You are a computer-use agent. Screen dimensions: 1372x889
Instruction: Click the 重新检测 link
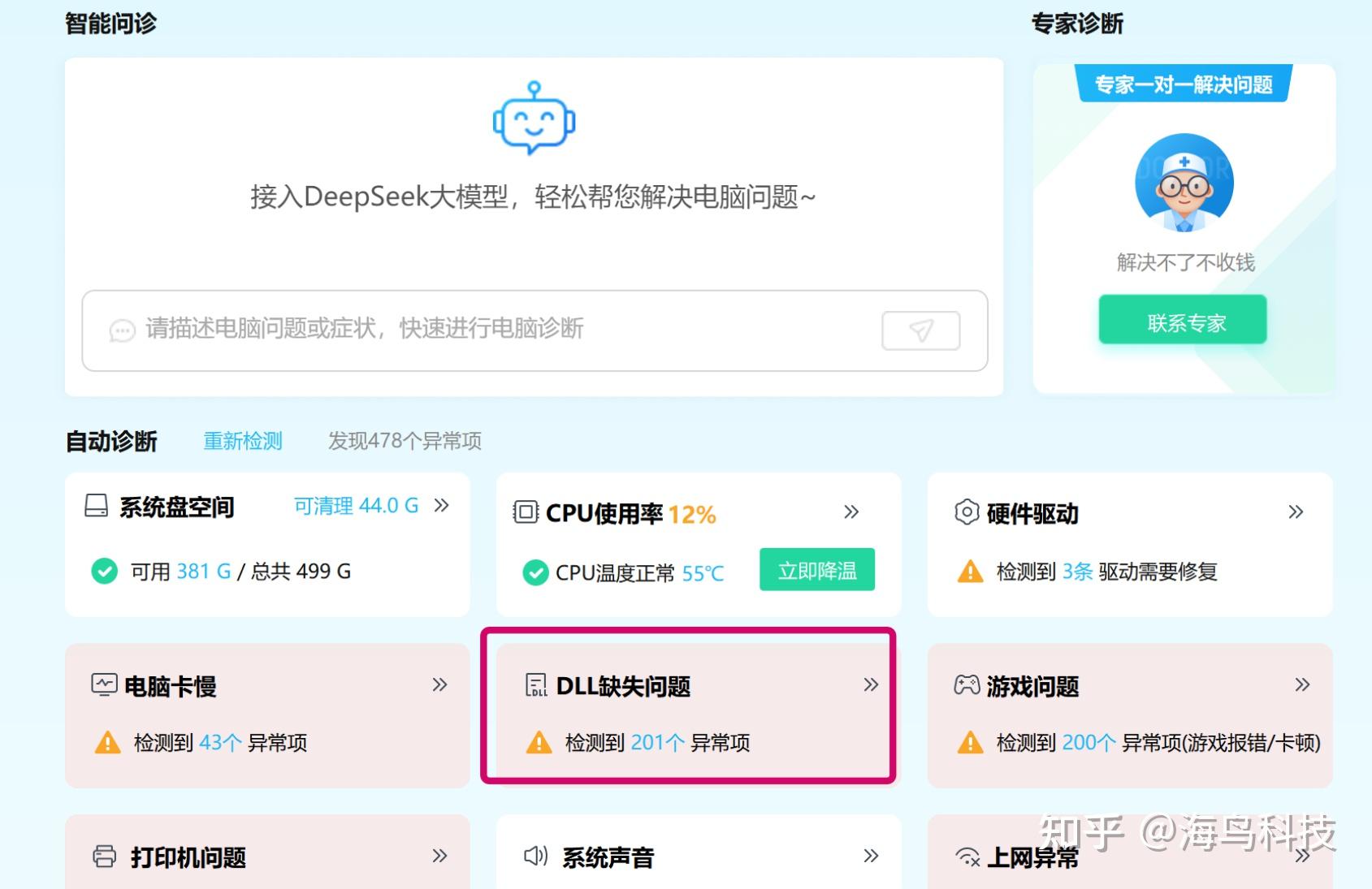[242, 441]
